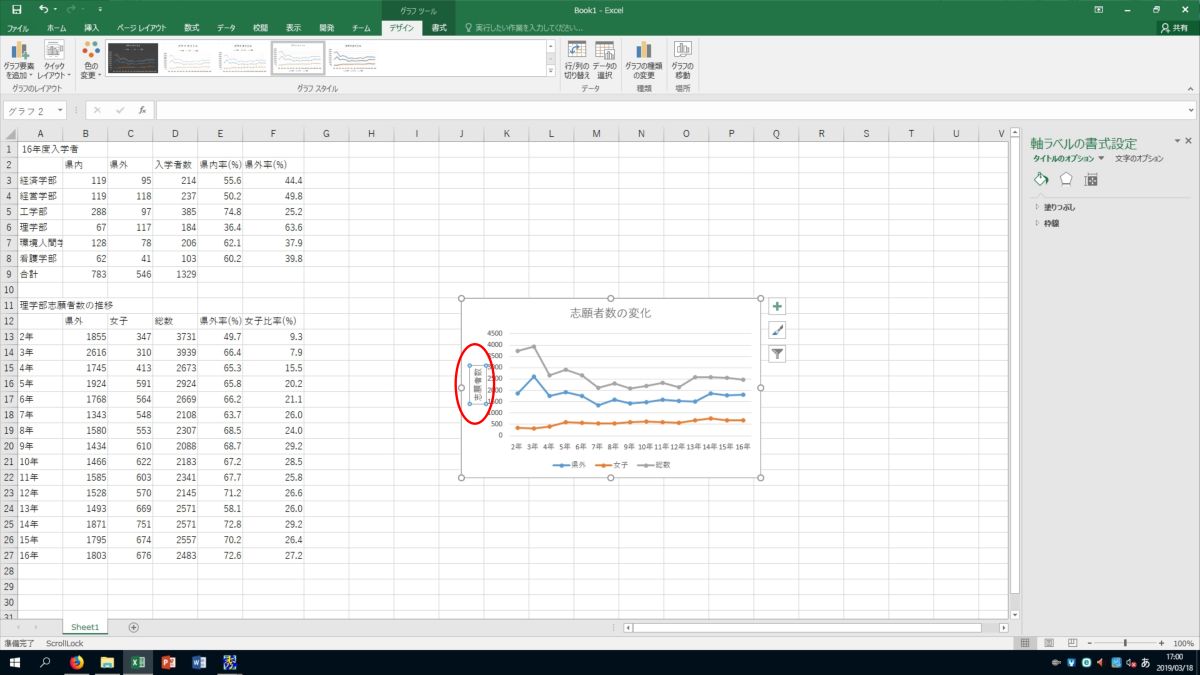Expand the formula bar
The image size is (1200, 675).
click(1191, 110)
